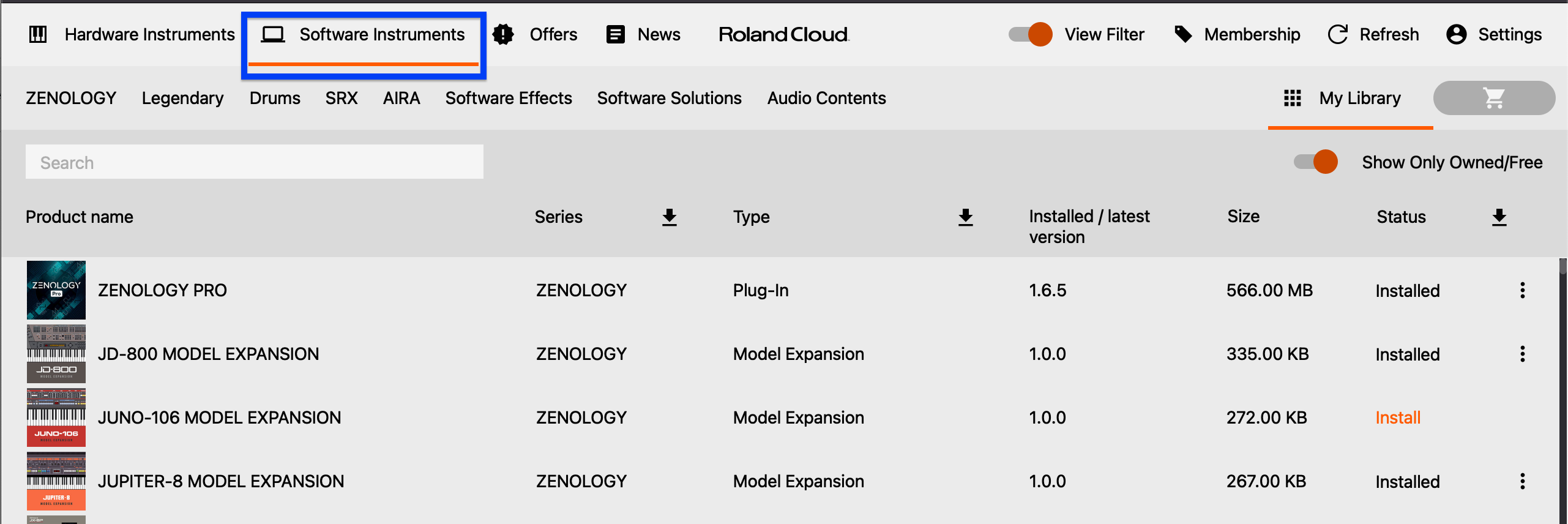Sort by Series using its download arrow
The image size is (1568, 524).
(669, 217)
